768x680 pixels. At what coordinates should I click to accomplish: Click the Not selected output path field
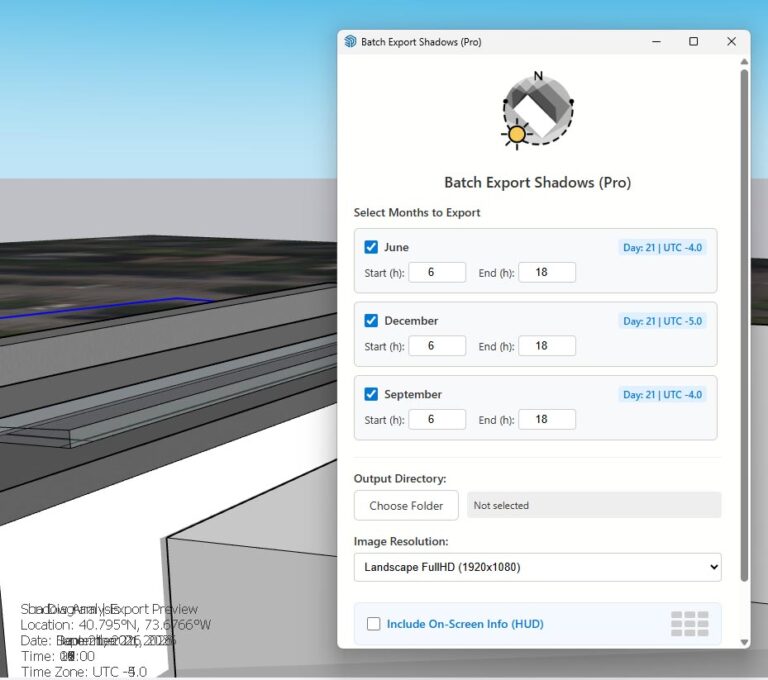click(593, 505)
